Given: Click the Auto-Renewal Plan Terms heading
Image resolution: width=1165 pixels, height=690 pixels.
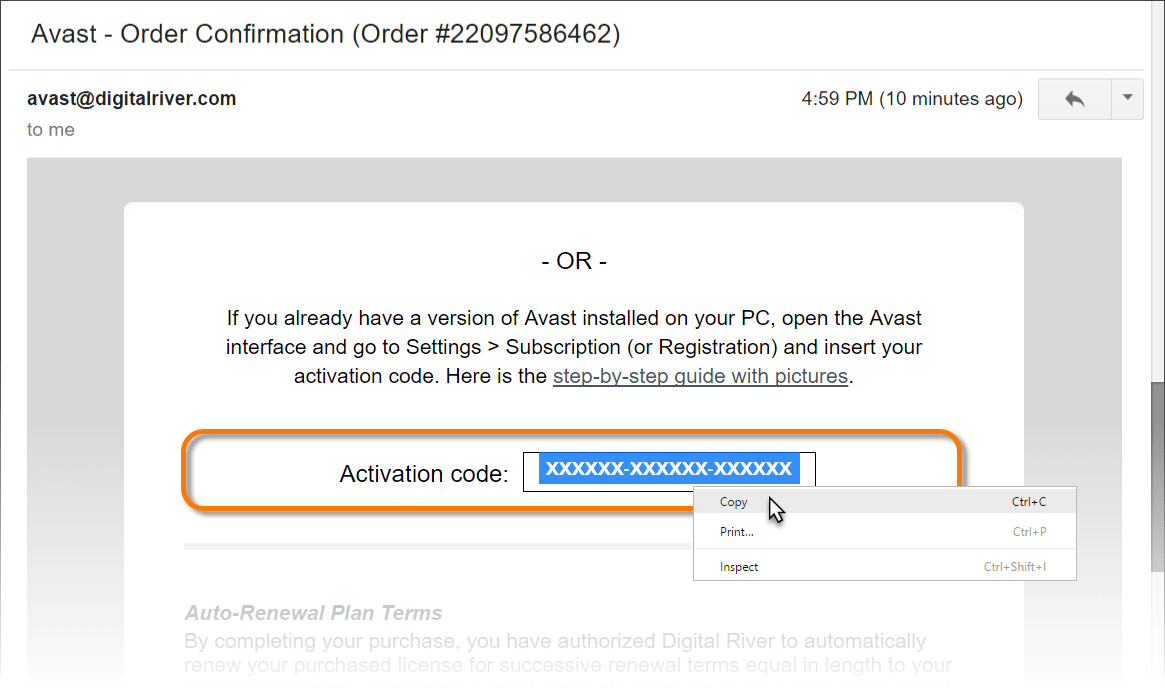Looking at the screenshot, I should (x=313, y=612).
